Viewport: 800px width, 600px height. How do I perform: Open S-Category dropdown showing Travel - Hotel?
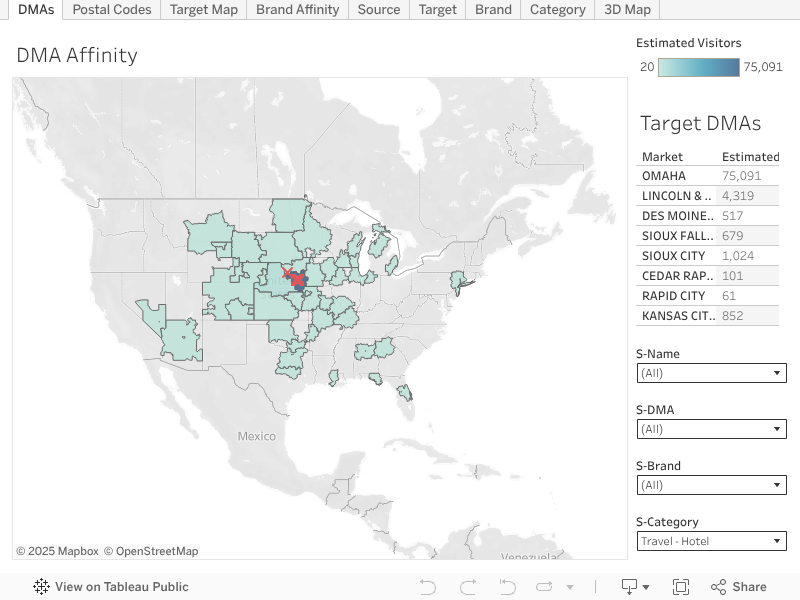[x=711, y=541]
